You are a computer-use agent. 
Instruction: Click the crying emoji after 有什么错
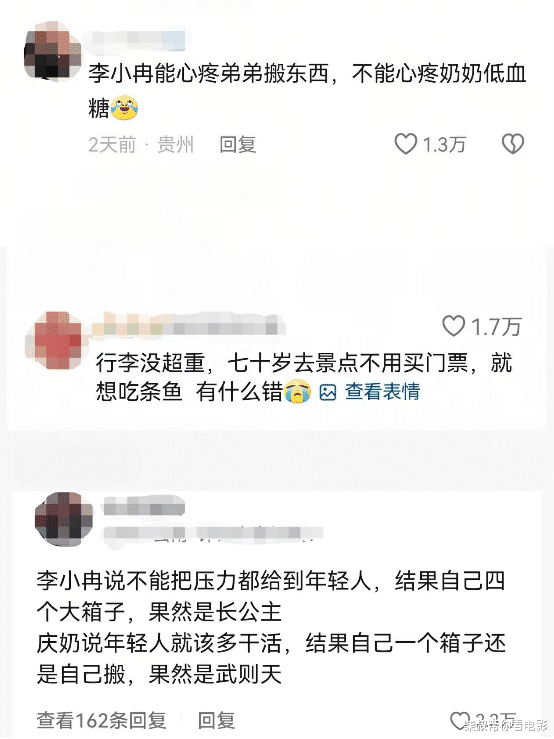coord(298,392)
